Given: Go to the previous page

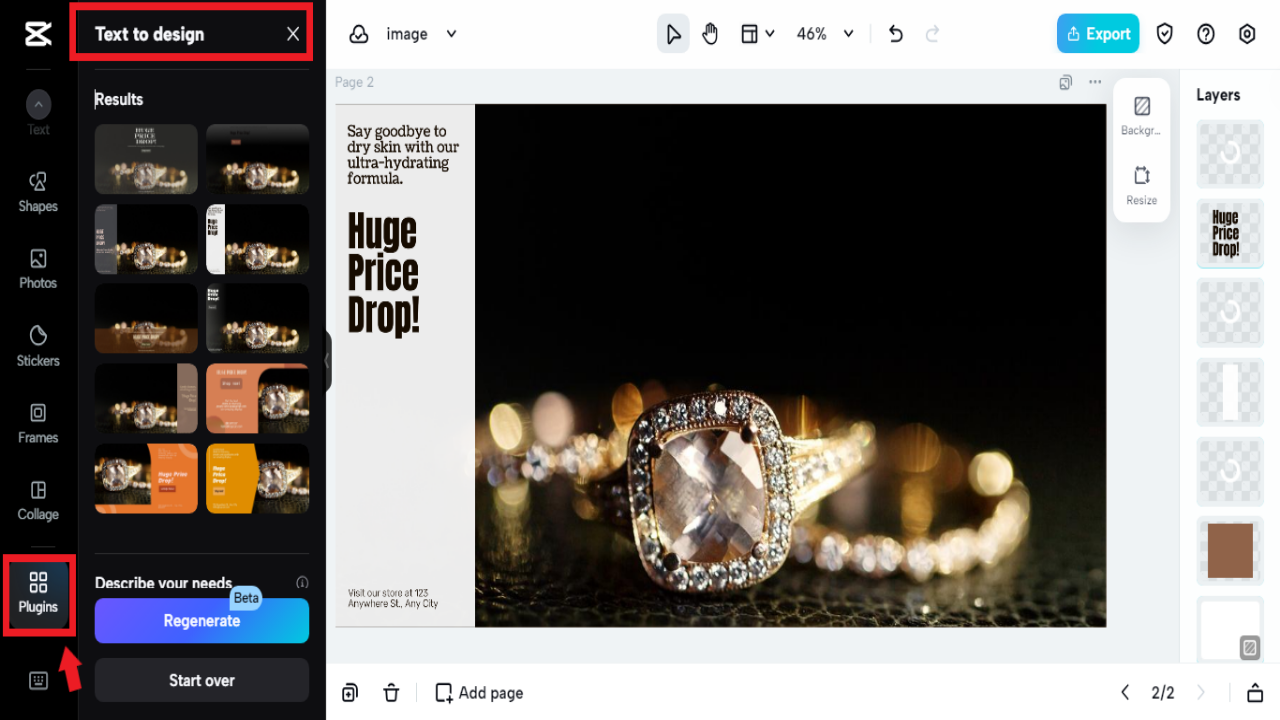Looking at the screenshot, I should [1125, 693].
